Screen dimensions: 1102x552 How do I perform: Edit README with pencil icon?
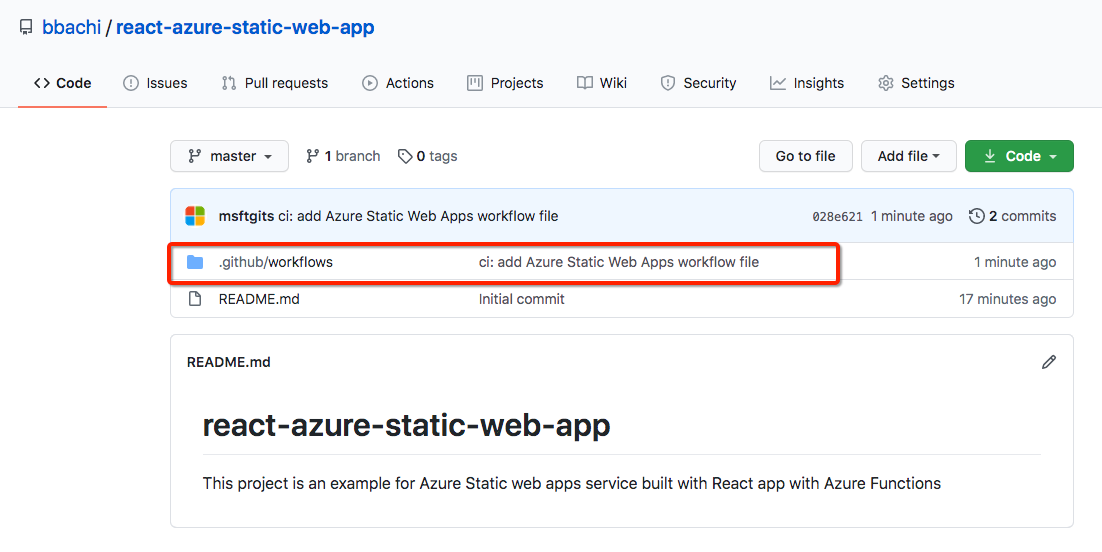click(1049, 362)
